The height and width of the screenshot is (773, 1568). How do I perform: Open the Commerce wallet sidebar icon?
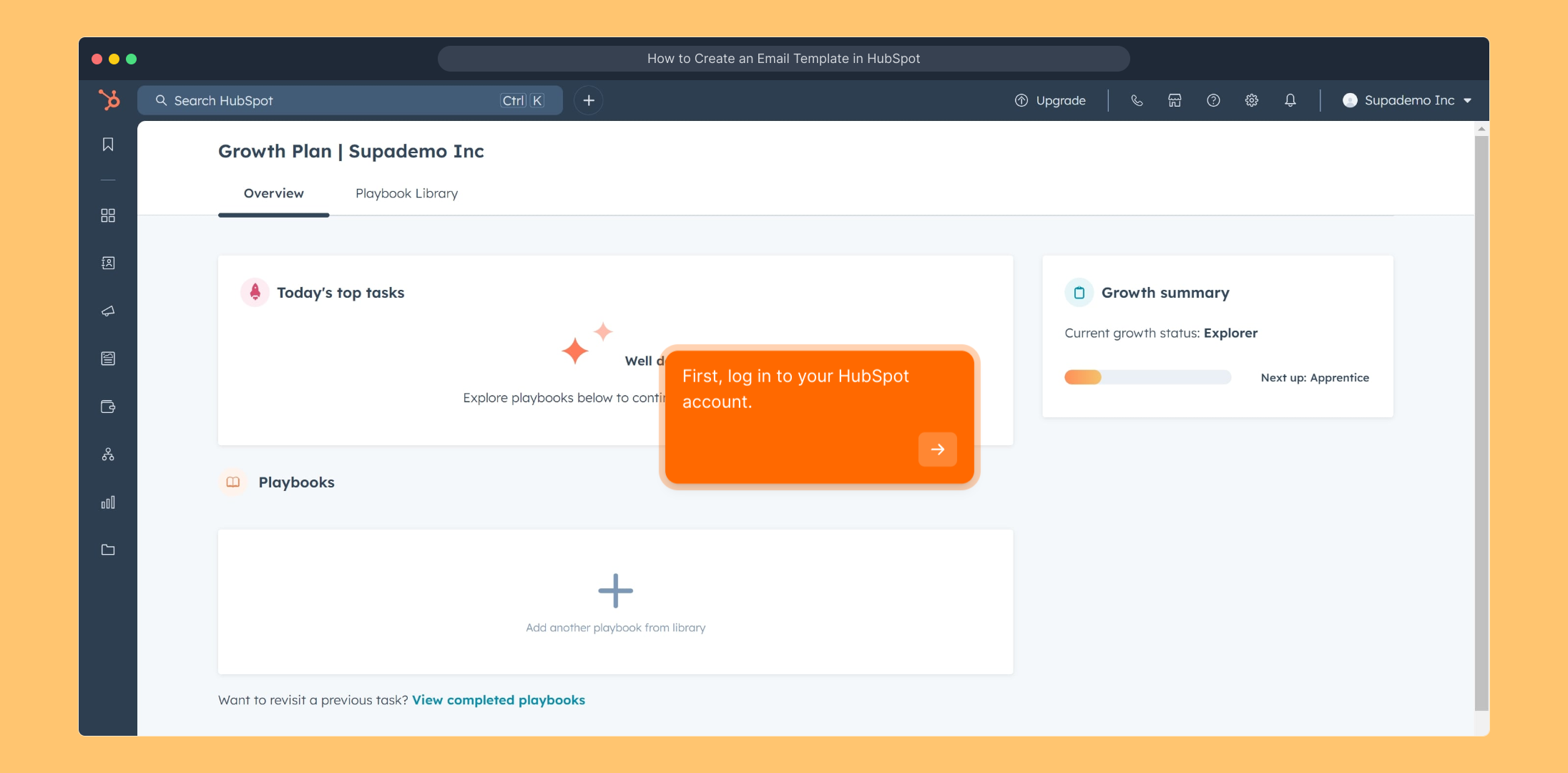click(x=108, y=407)
